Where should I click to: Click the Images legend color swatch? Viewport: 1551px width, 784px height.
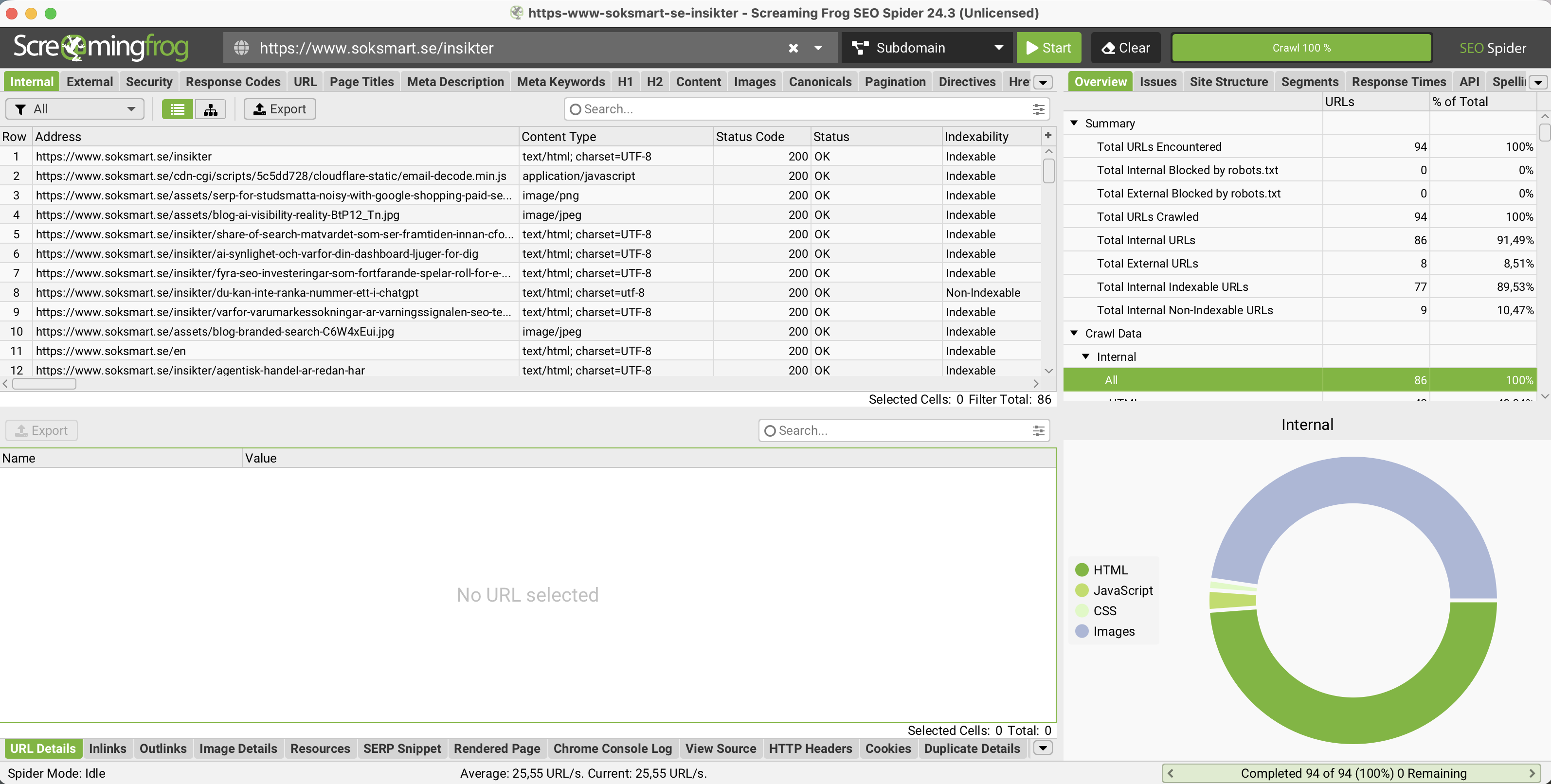[1082, 631]
